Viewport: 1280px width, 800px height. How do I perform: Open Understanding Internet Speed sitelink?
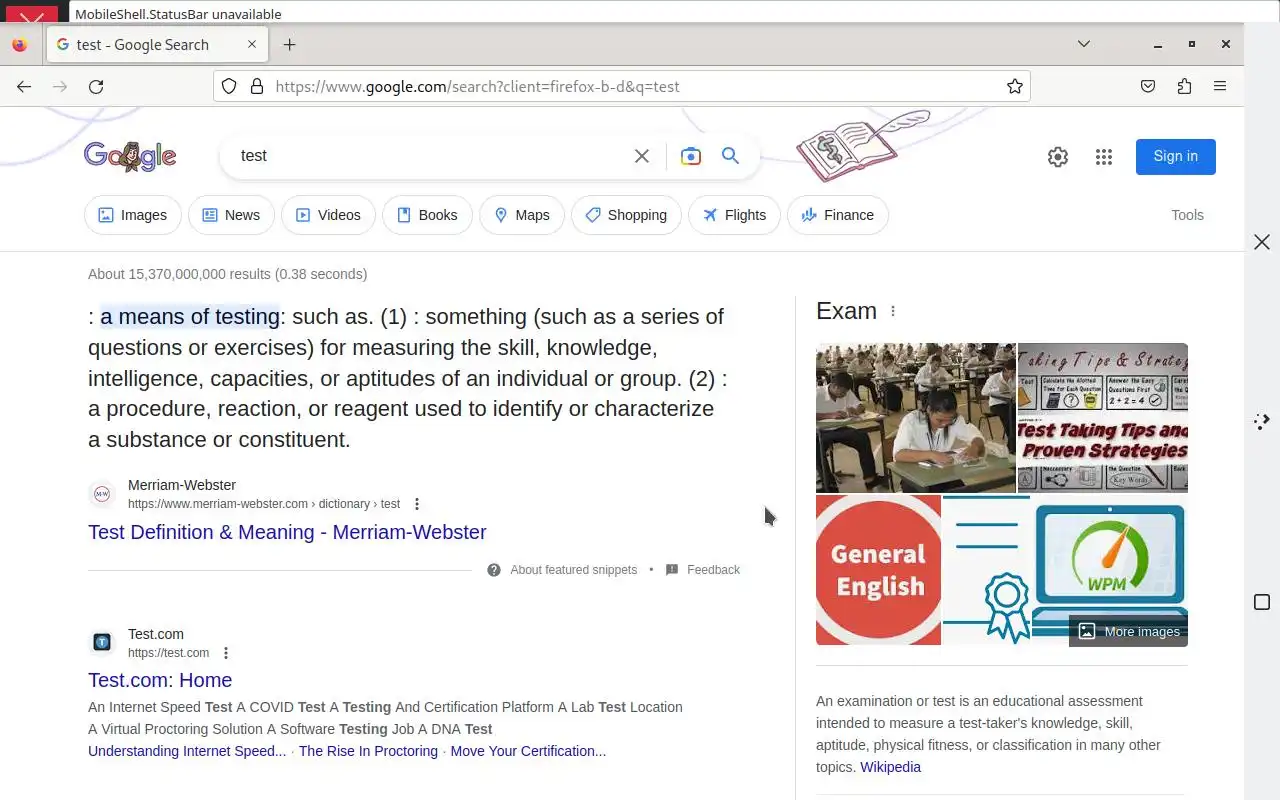(x=187, y=751)
